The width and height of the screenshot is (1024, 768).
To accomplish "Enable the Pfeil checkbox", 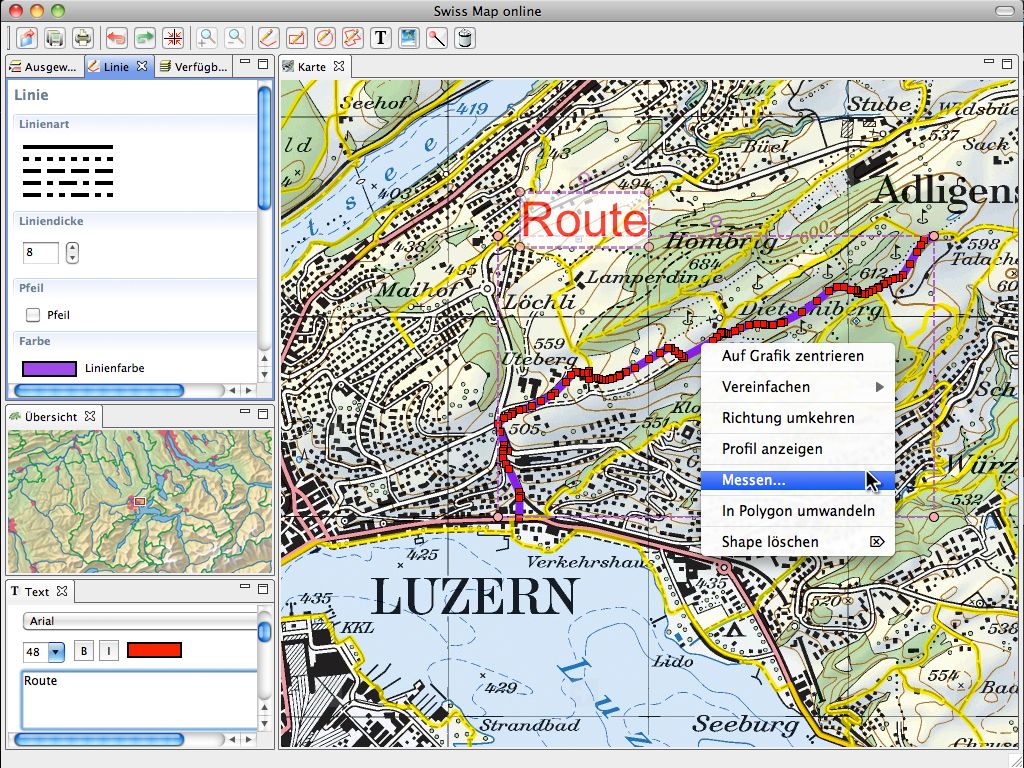I will [33, 315].
